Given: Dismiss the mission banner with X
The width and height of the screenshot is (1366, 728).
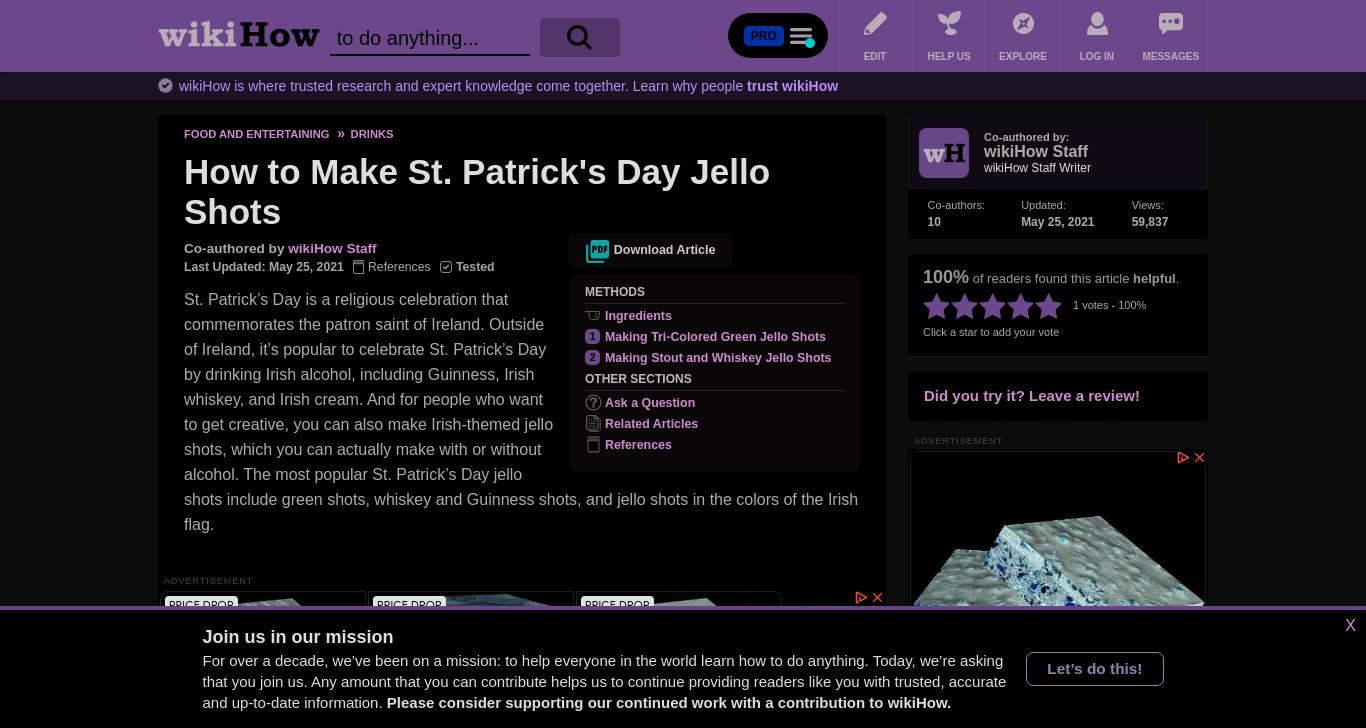Looking at the screenshot, I should 1350,626.
